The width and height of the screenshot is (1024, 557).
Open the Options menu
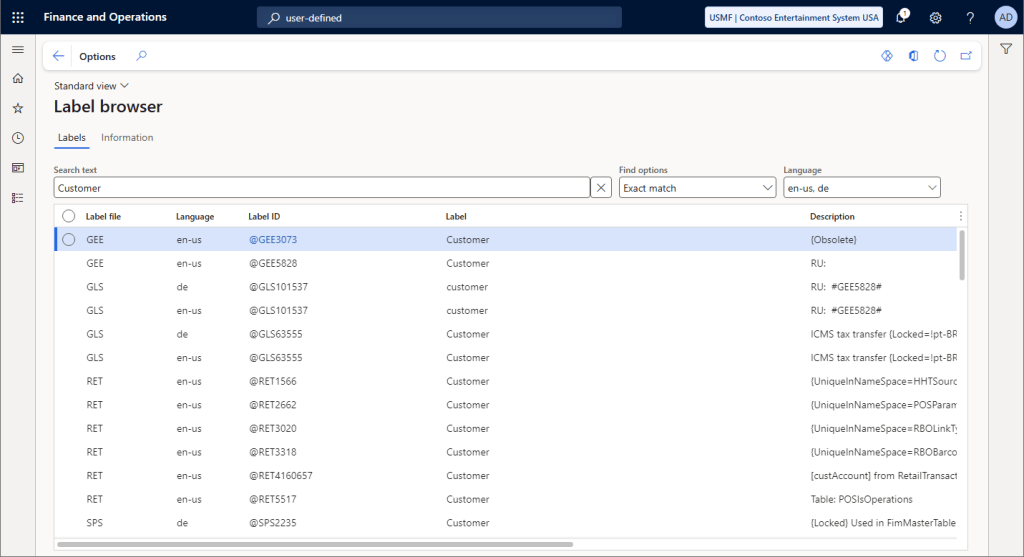click(x=97, y=56)
